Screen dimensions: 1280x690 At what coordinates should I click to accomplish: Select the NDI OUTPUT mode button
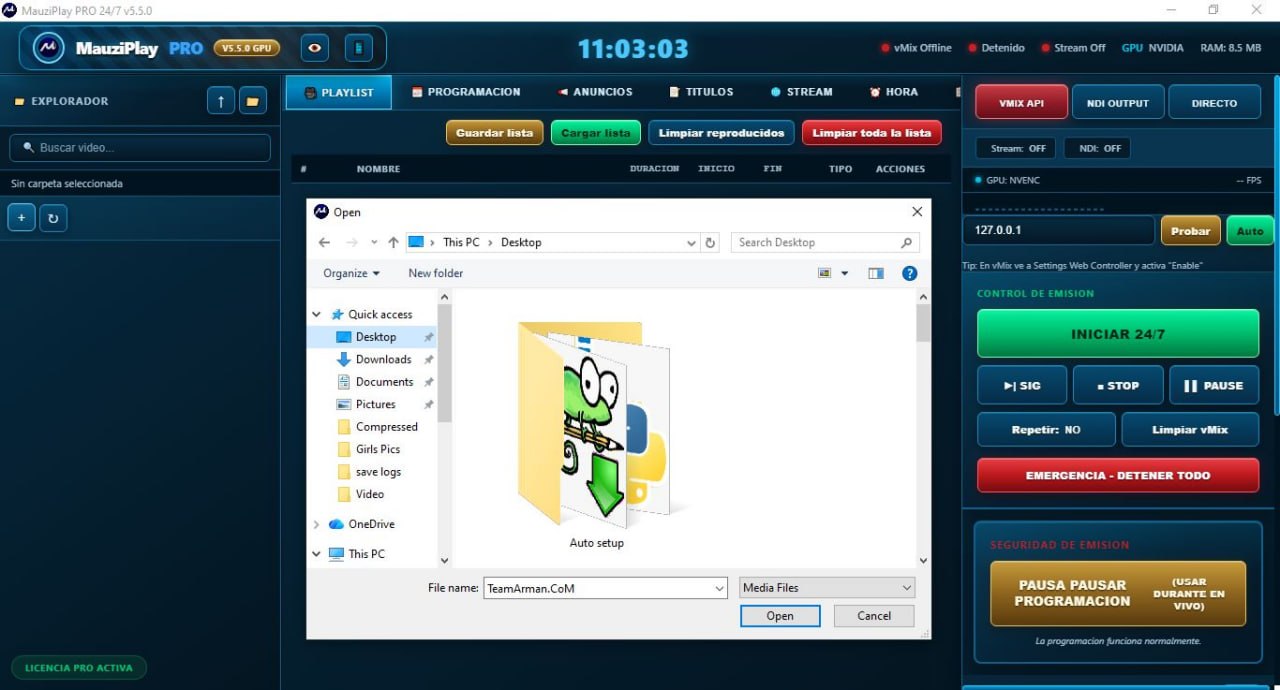point(1118,103)
